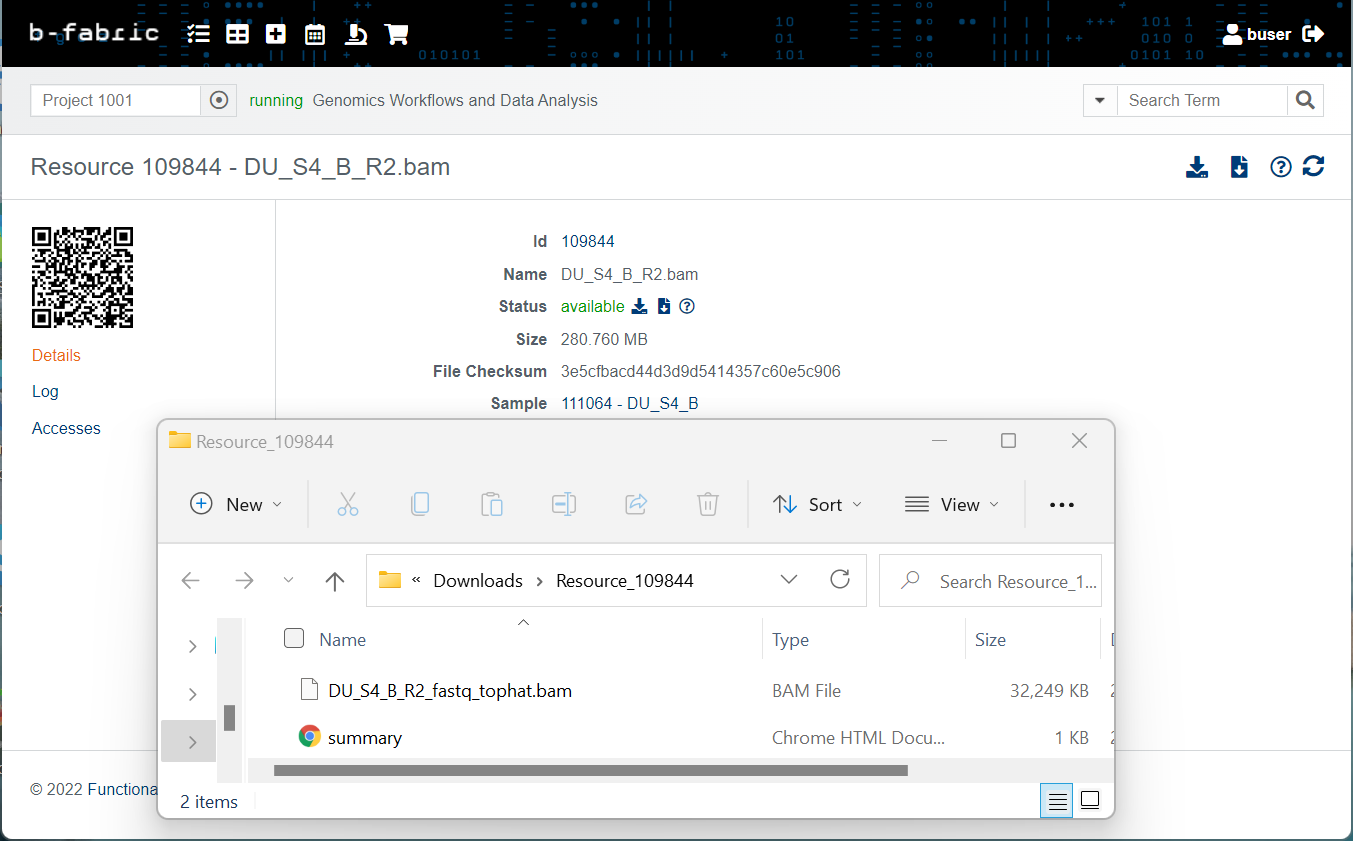
Task: Click the help icon beside the Status row
Action: 687,307
